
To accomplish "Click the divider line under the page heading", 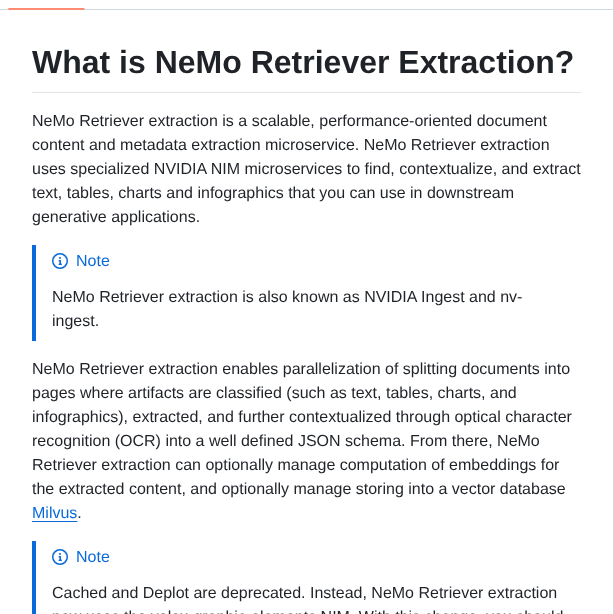I will click(306, 92).
